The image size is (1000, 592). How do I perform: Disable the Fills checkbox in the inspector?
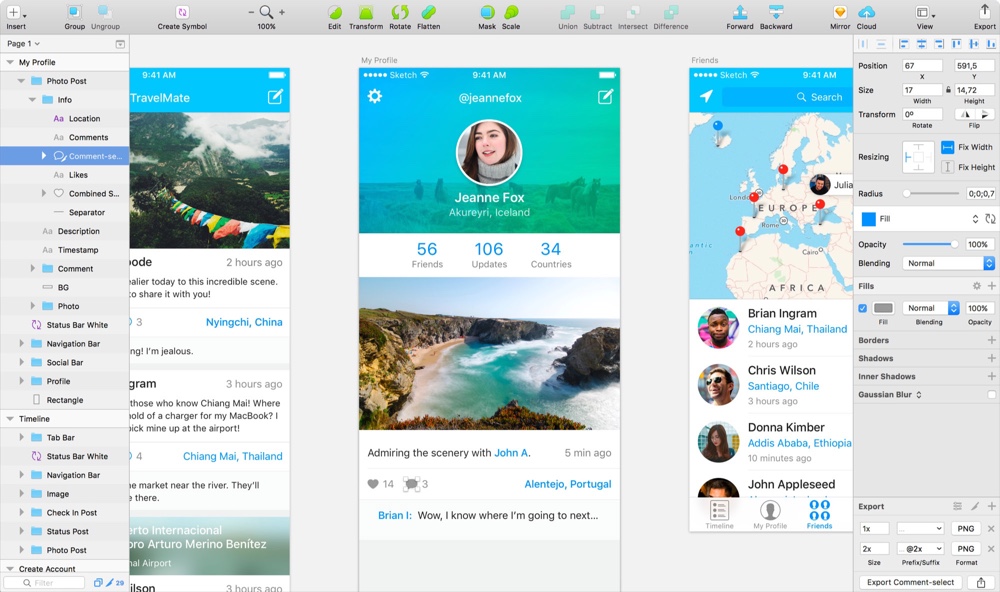862,308
